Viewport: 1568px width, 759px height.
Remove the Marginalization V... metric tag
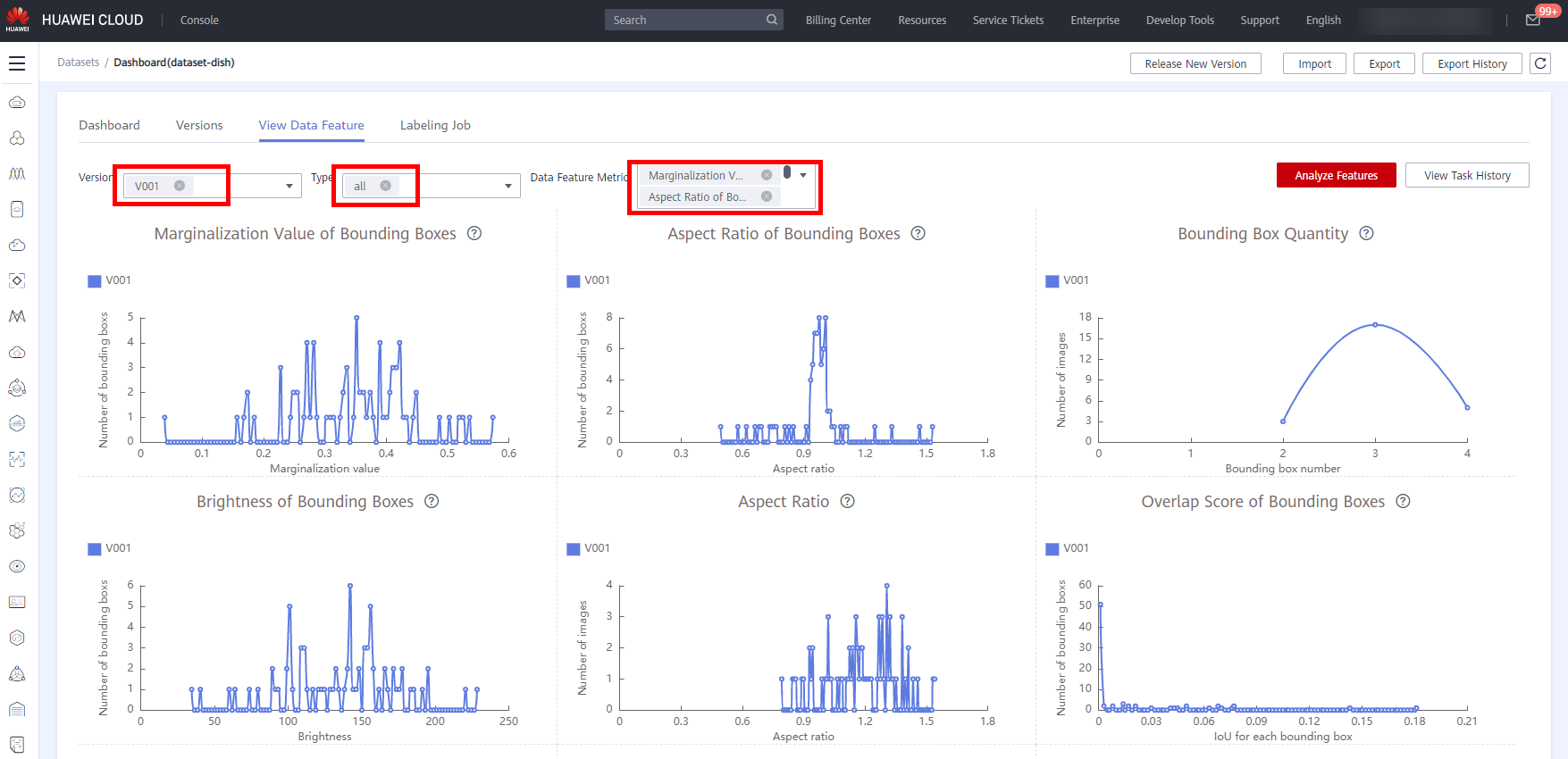point(767,175)
